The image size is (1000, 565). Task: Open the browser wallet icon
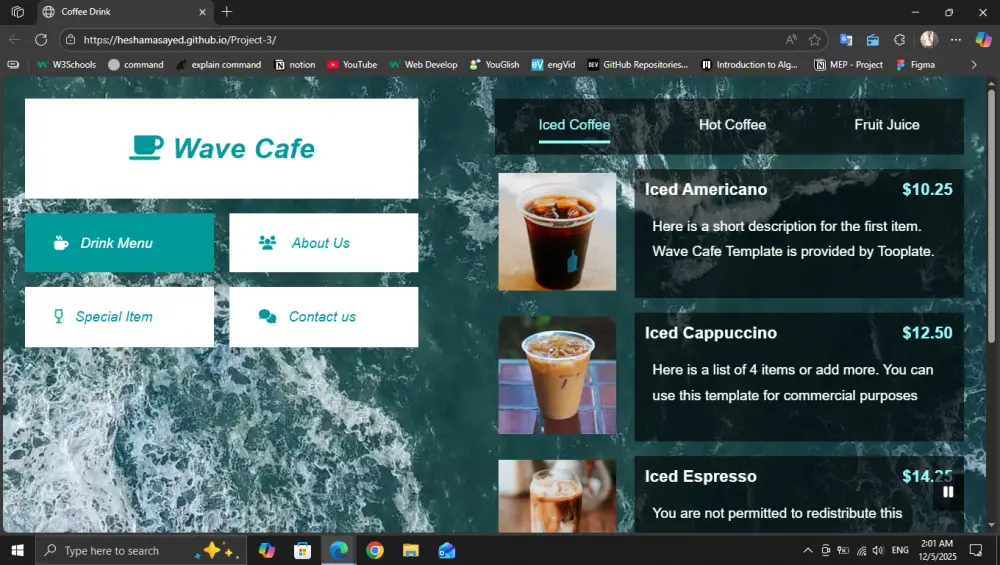[x=872, y=40]
